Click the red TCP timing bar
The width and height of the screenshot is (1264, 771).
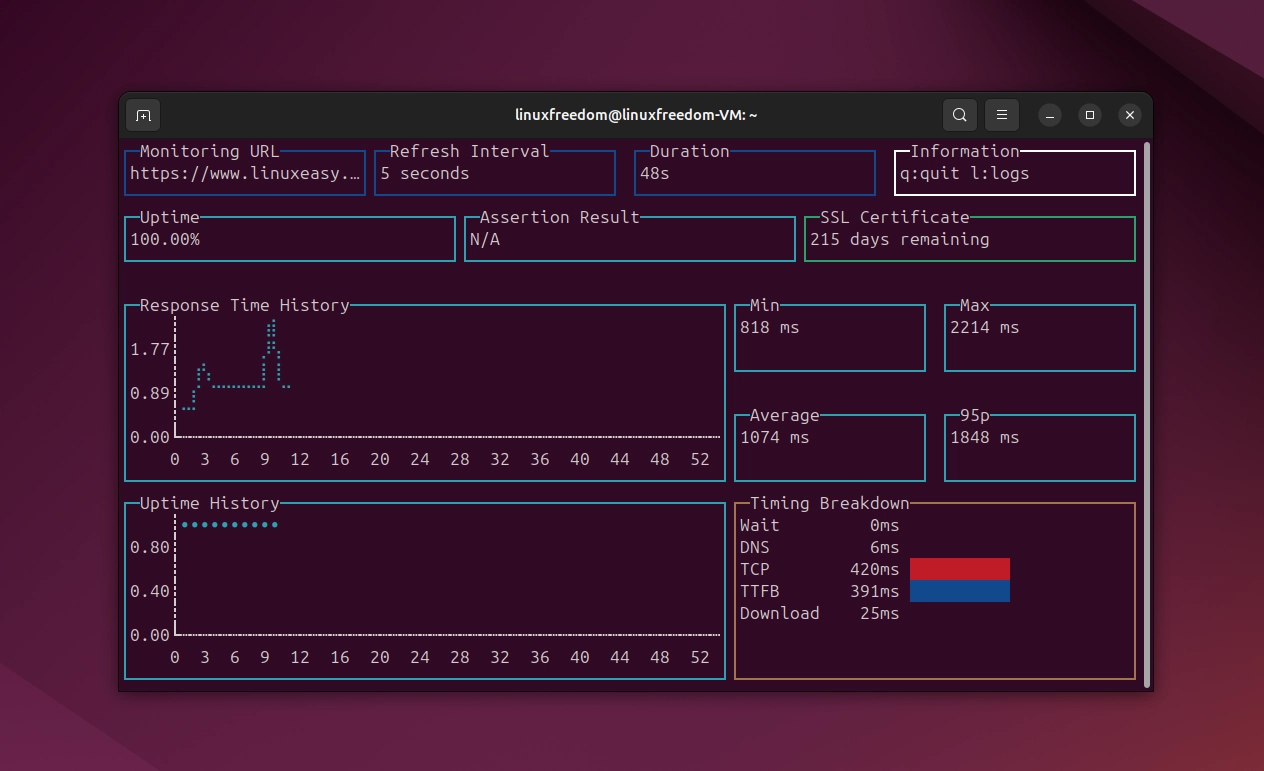[959, 569]
